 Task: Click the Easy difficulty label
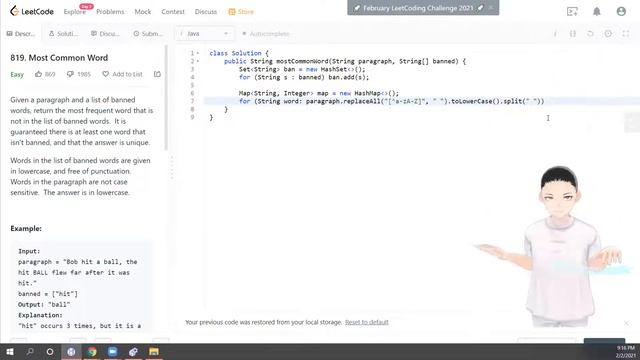click(x=17, y=74)
